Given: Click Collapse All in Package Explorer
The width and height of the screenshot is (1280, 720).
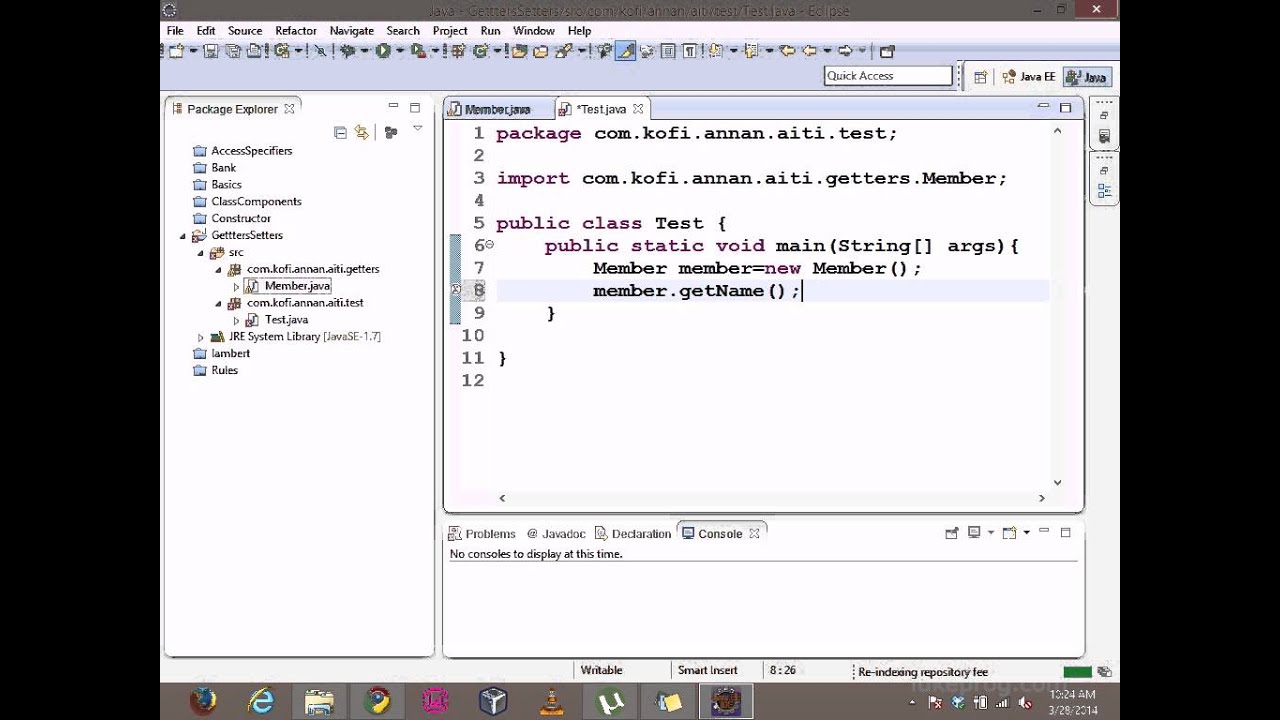Looking at the screenshot, I should point(340,132).
